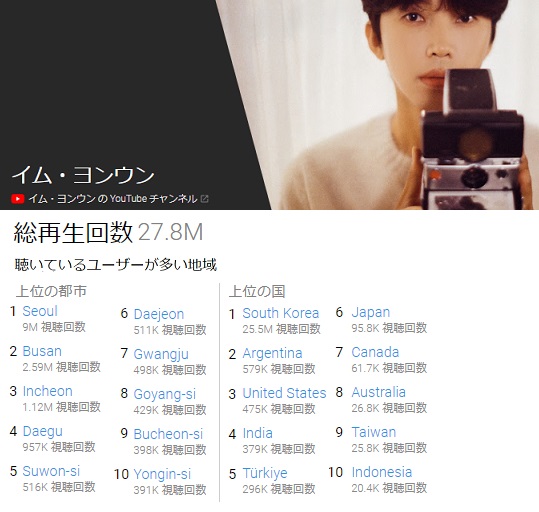Select Indonesia country link
This screenshot has width=539, height=512.
(382, 472)
